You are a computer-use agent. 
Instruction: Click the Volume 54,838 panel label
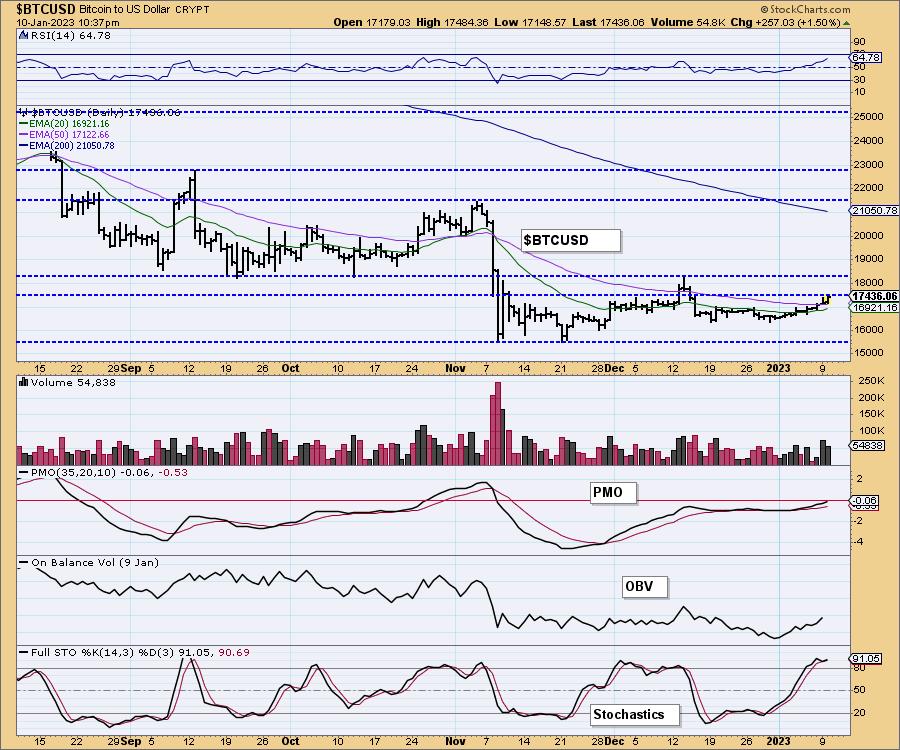tap(73, 382)
